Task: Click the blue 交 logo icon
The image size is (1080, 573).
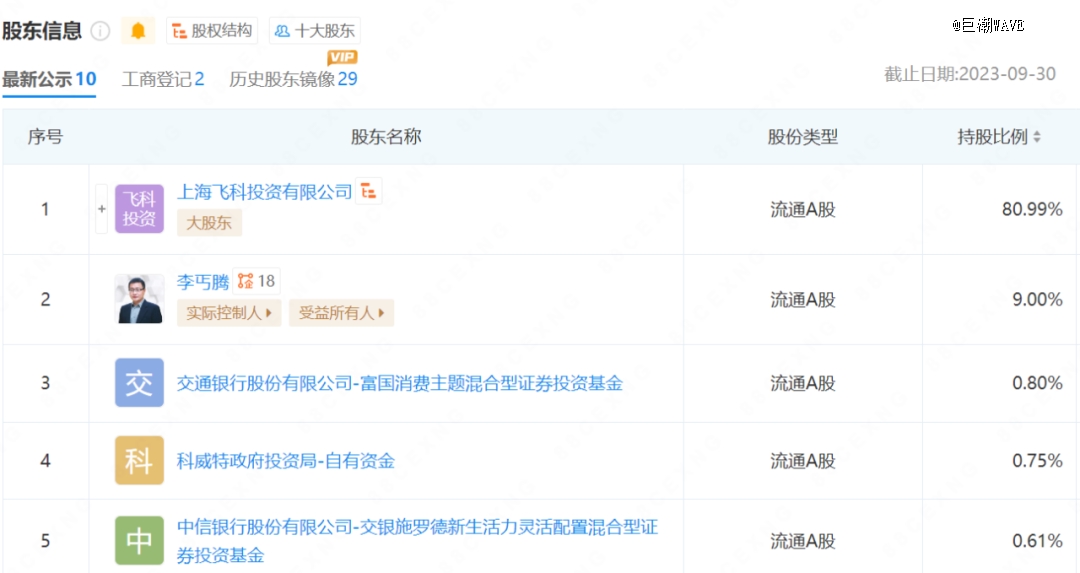Action: click(139, 382)
